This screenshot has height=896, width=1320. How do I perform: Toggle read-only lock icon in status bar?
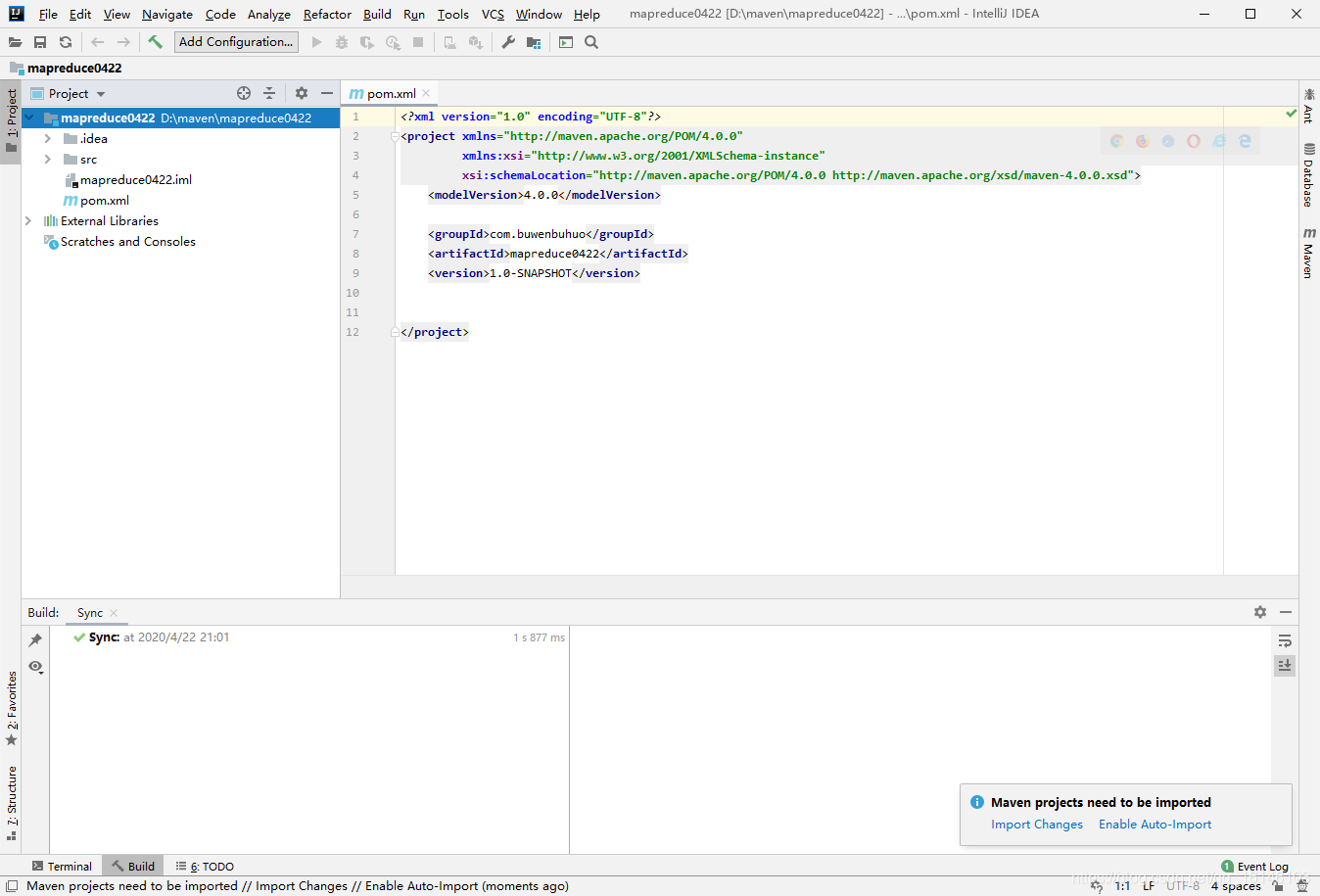(x=1278, y=886)
